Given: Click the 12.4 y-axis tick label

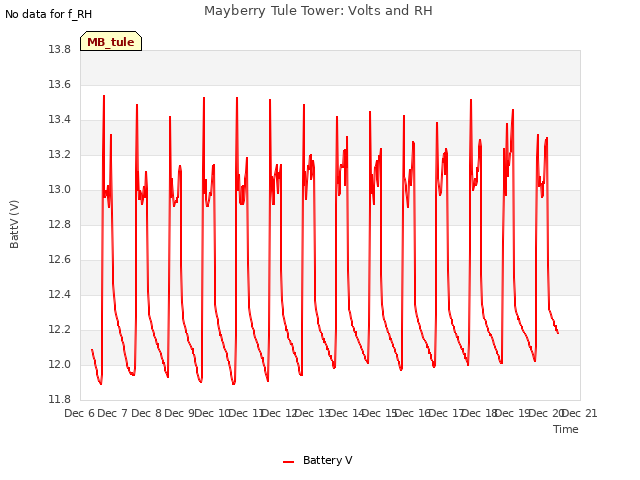Looking at the screenshot, I should click(60, 295).
